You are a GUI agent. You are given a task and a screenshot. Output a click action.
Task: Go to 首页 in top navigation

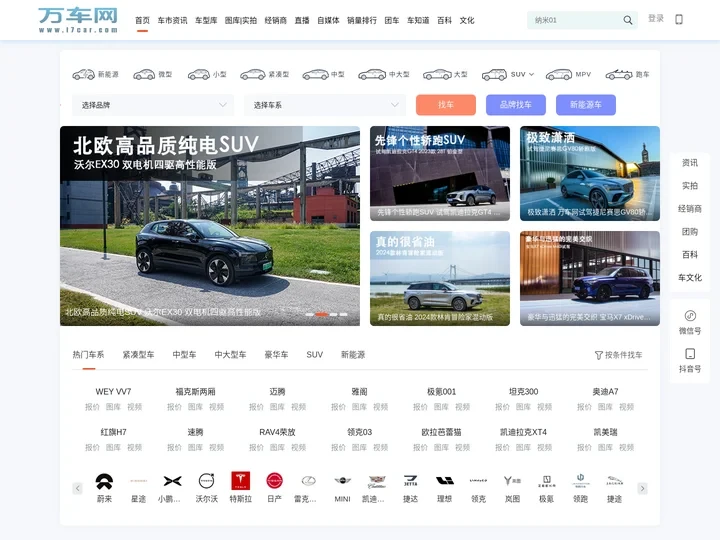(x=142, y=20)
